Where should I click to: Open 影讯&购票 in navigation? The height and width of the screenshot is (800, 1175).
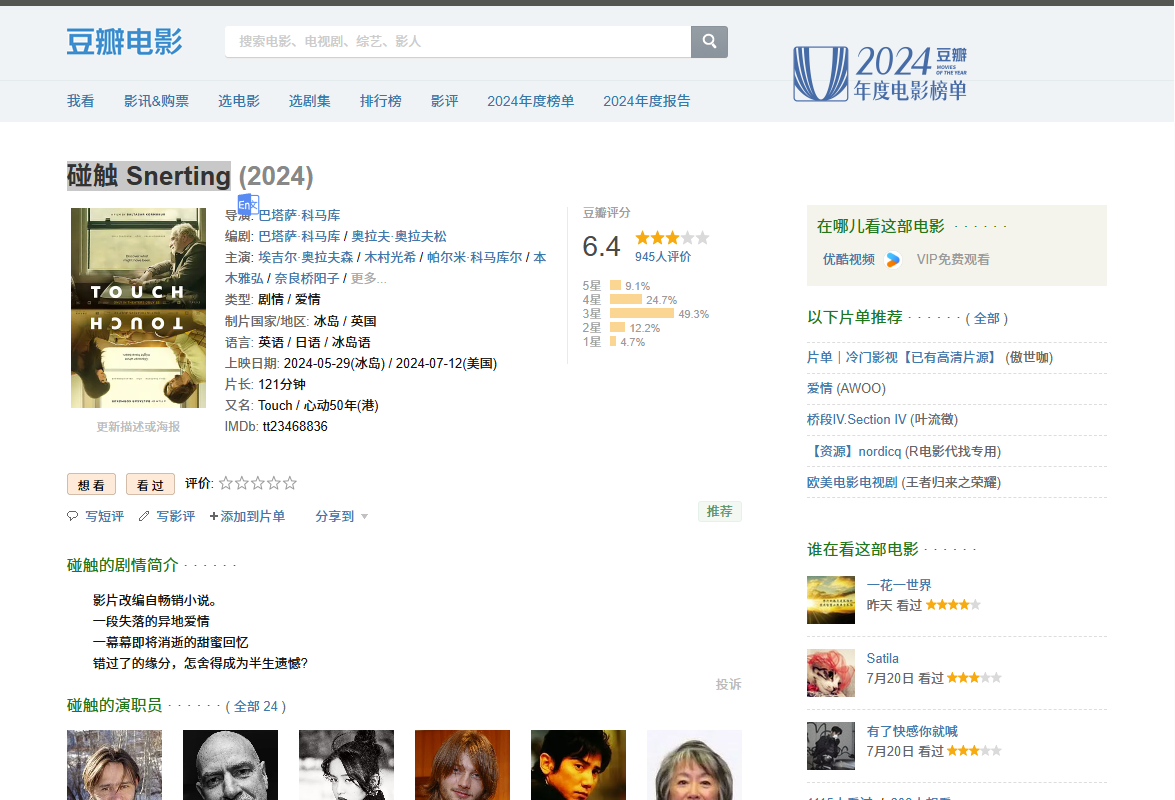point(157,101)
